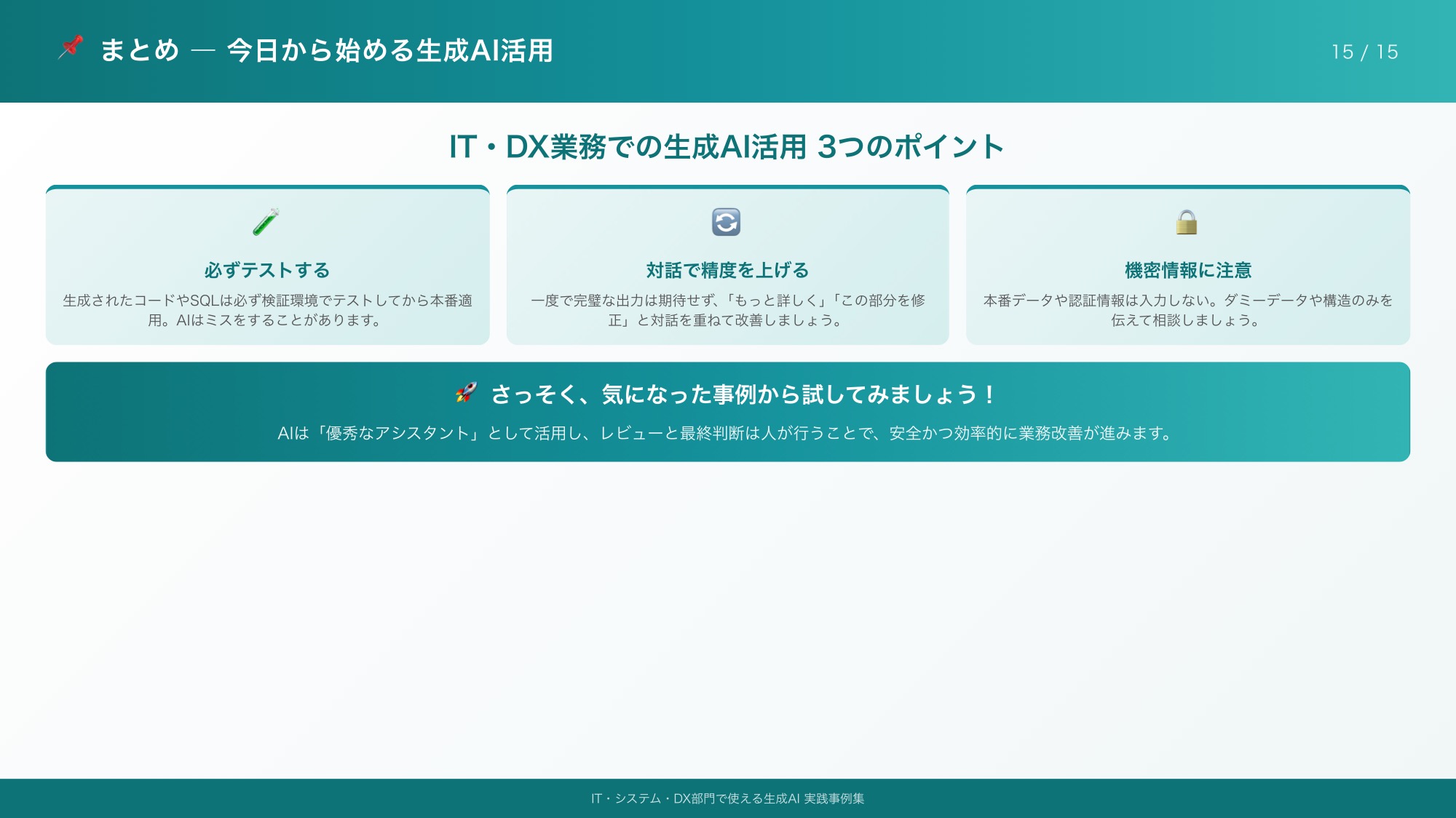The image size is (1456, 818).
Task: Click the rocket icon in the banner
Action: (467, 393)
